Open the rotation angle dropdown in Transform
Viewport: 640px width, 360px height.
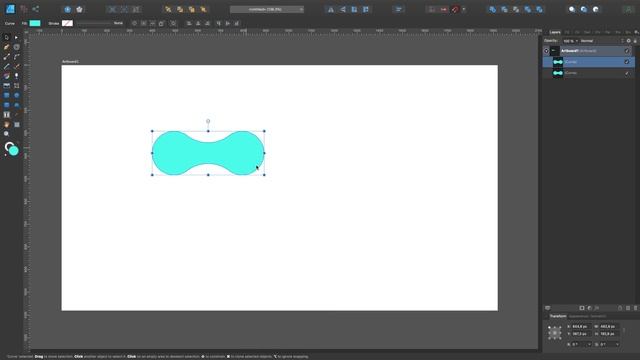[x=589, y=344]
